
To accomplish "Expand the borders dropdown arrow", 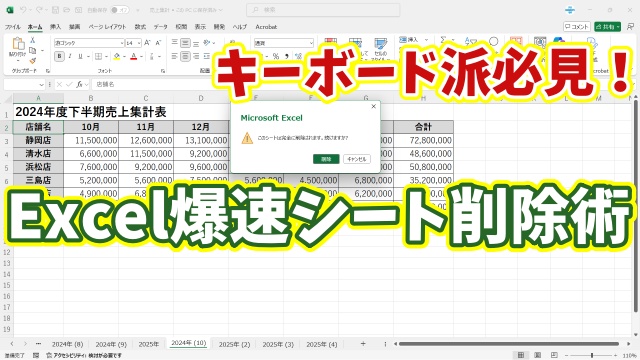I will [x=106, y=56].
